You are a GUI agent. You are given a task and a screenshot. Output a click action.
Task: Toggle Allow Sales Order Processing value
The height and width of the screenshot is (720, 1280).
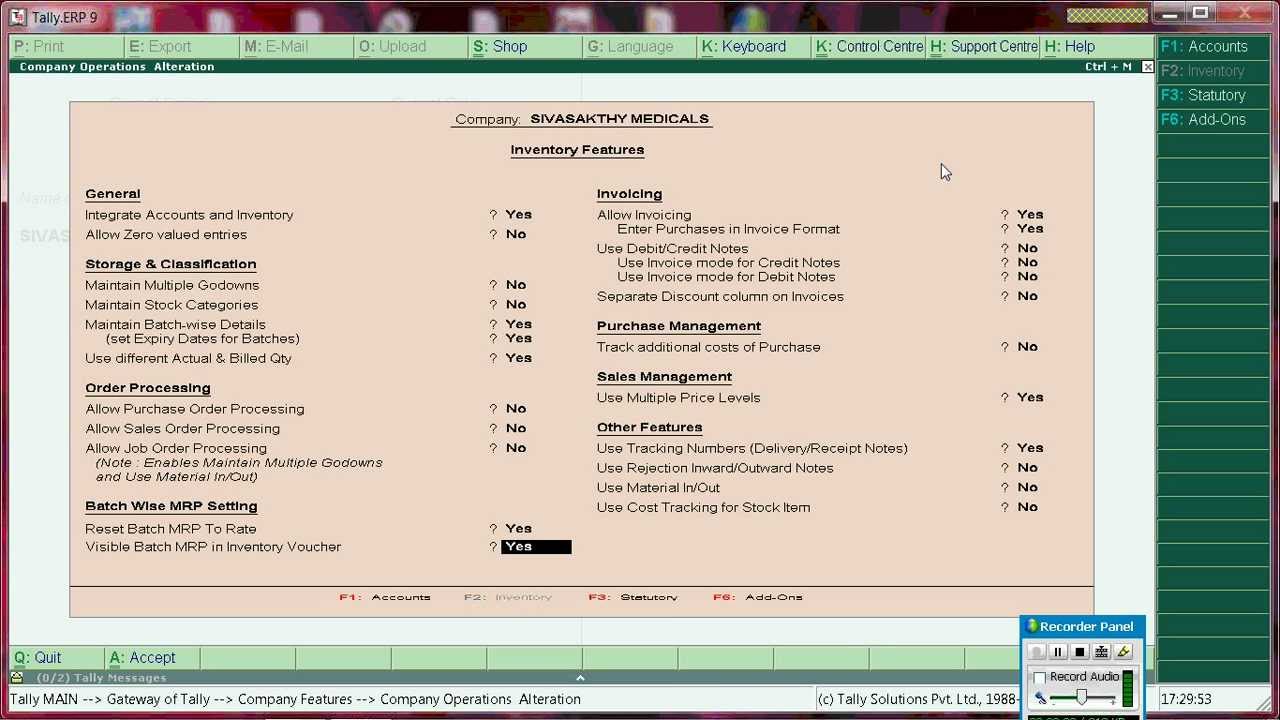click(515, 428)
